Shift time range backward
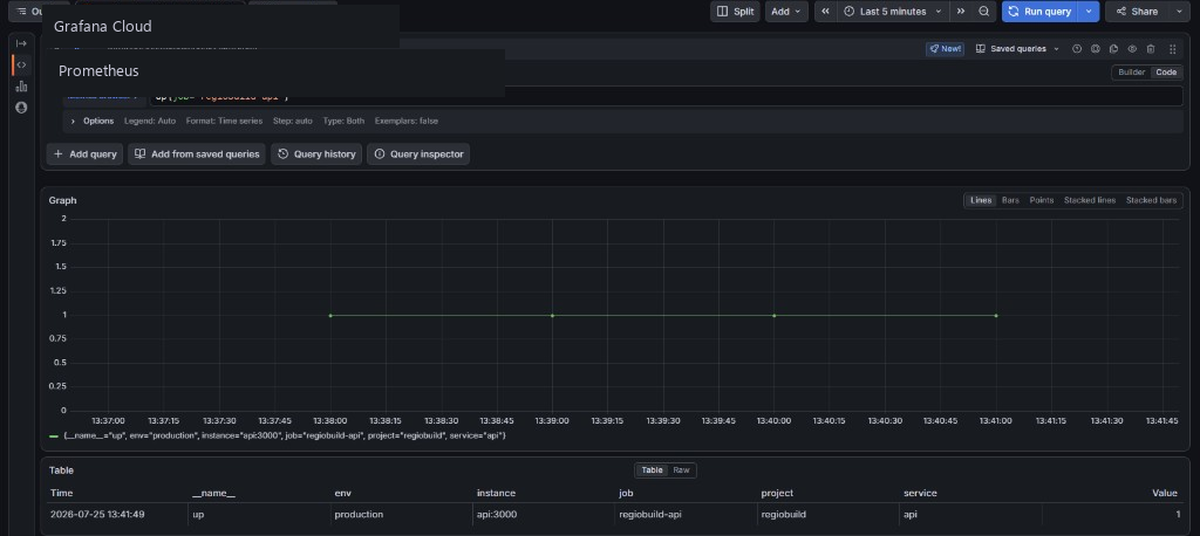The image size is (1200, 536). pyautogui.click(x=825, y=11)
